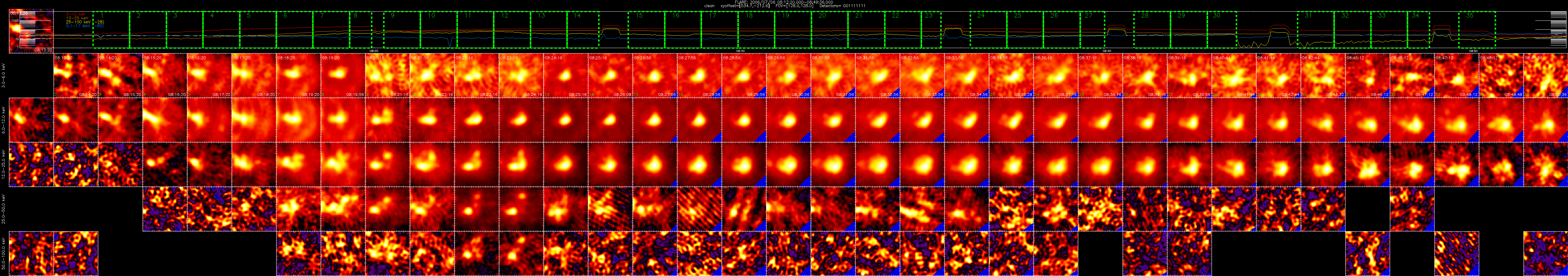Open the 3-6 keV image starting 08:28:56
The width and height of the screenshot is (1568, 276).
[744, 75]
